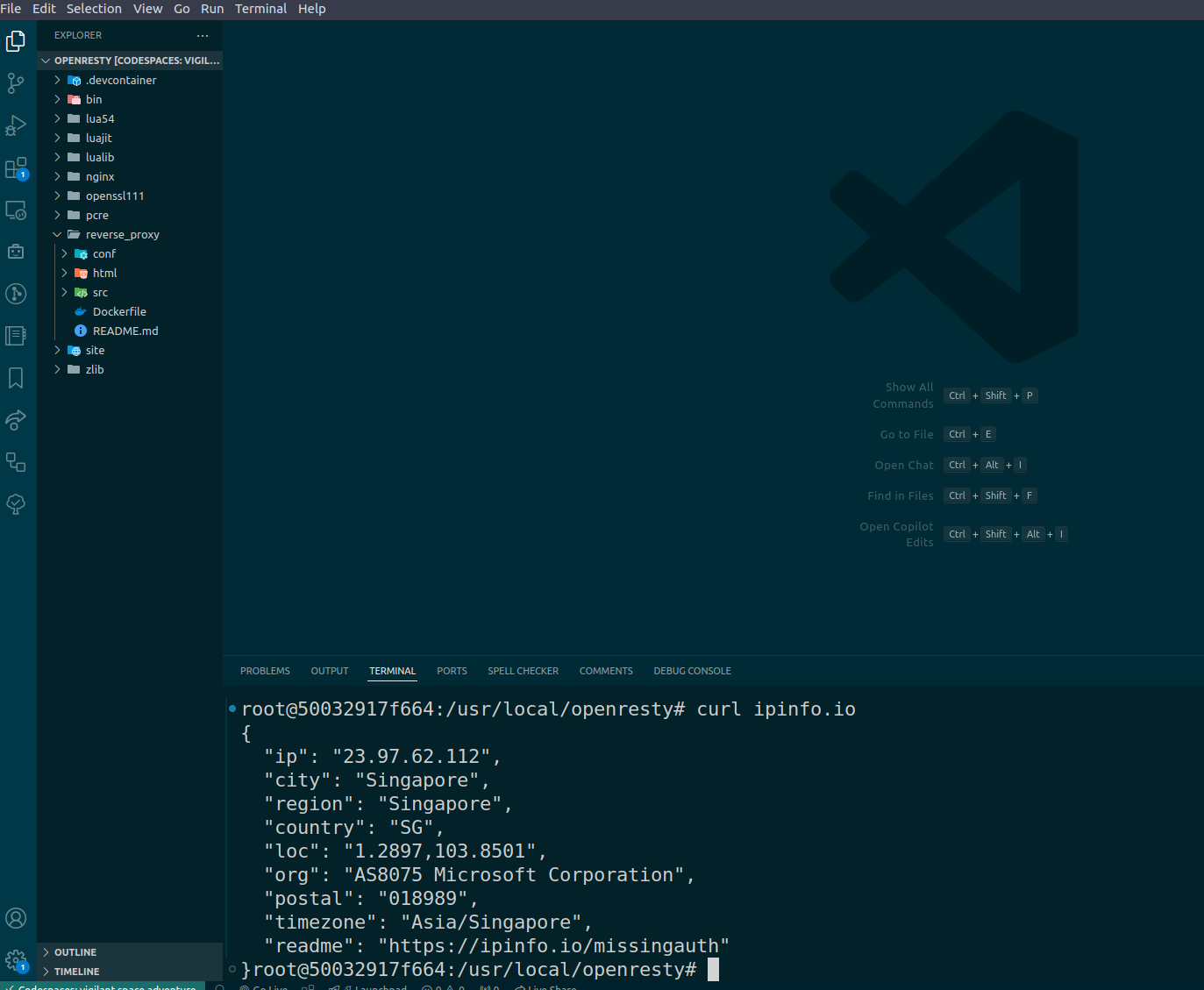This screenshot has height=990, width=1204.
Task: Expand the .devcontainer folder chevron
Action: [x=57, y=80]
